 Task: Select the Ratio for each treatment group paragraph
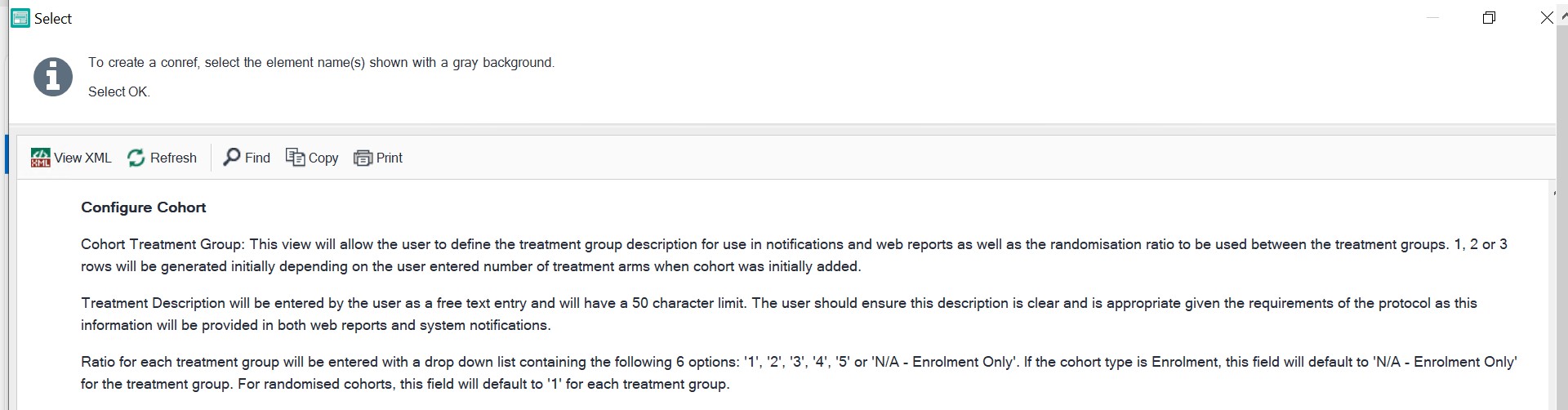tap(799, 372)
